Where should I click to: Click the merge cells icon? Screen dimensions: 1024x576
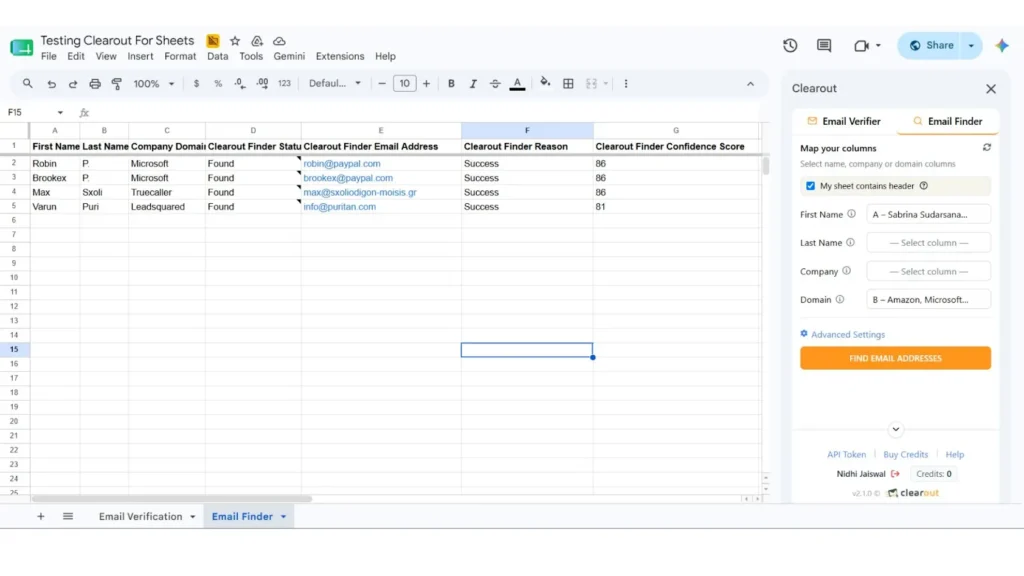(x=592, y=84)
